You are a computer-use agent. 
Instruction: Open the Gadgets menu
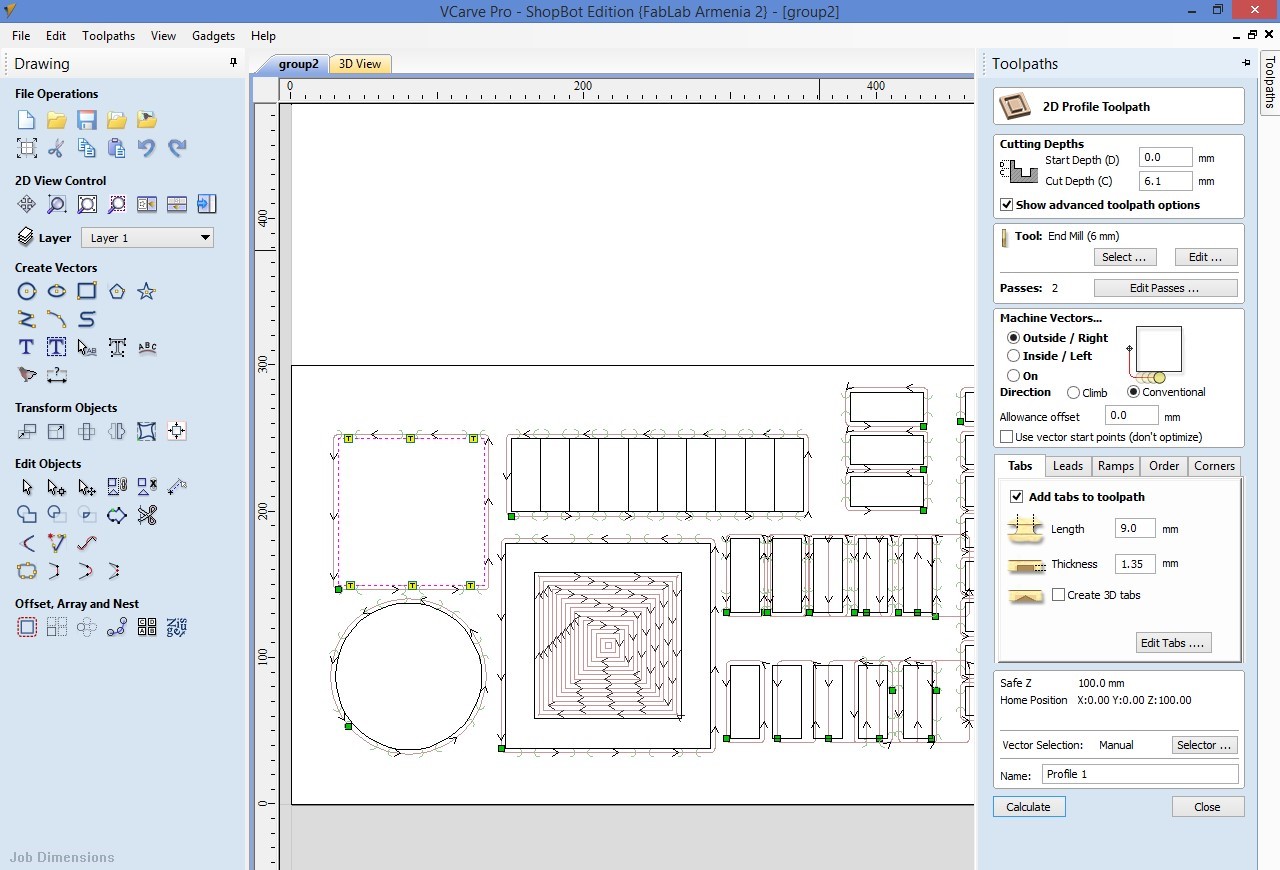213,35
